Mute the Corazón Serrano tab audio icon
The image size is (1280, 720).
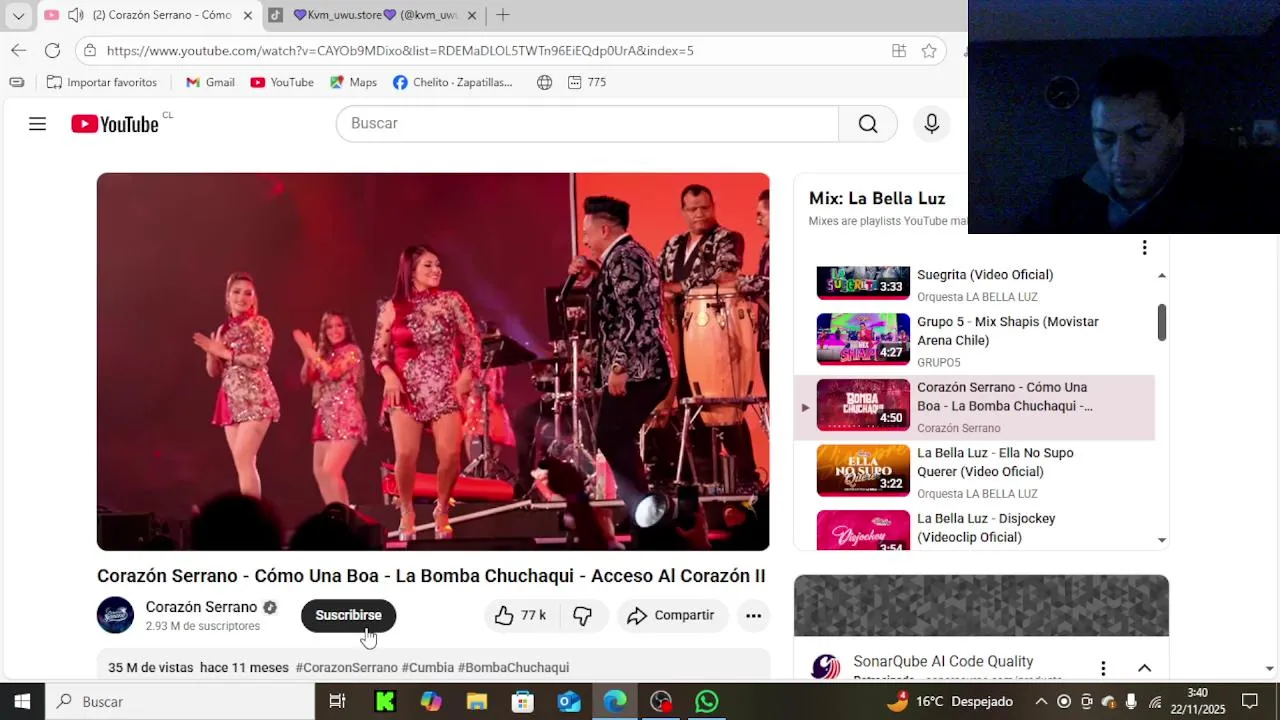tap(75, 15)
